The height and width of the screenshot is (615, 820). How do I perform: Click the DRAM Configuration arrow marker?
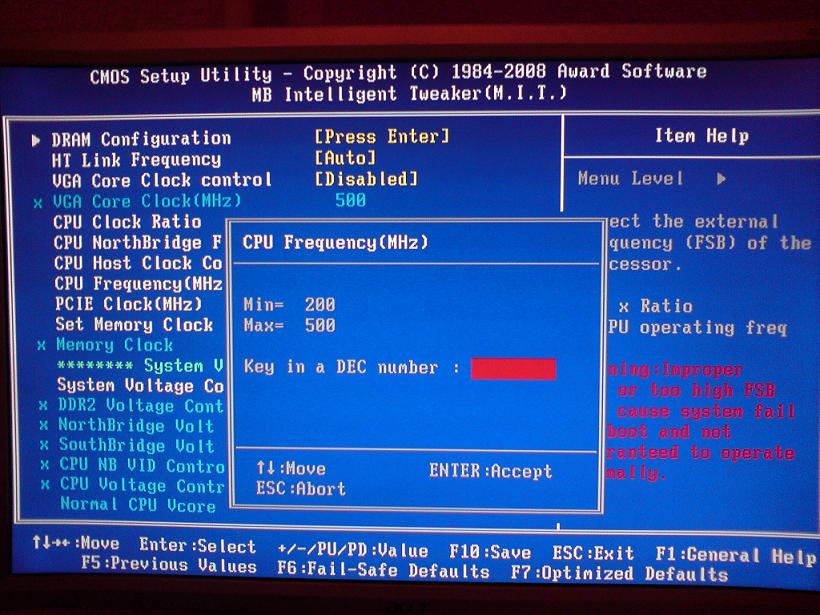(x=36, y=140)
